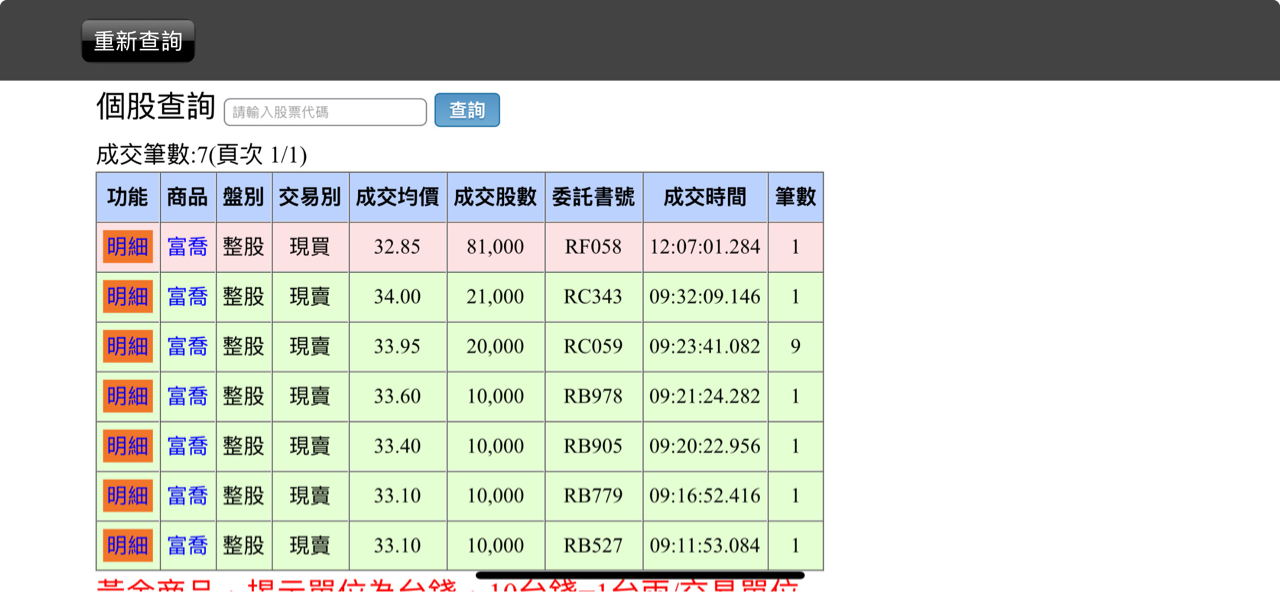
Task: Open 明細 for order RC343
Action: [128, 297]
